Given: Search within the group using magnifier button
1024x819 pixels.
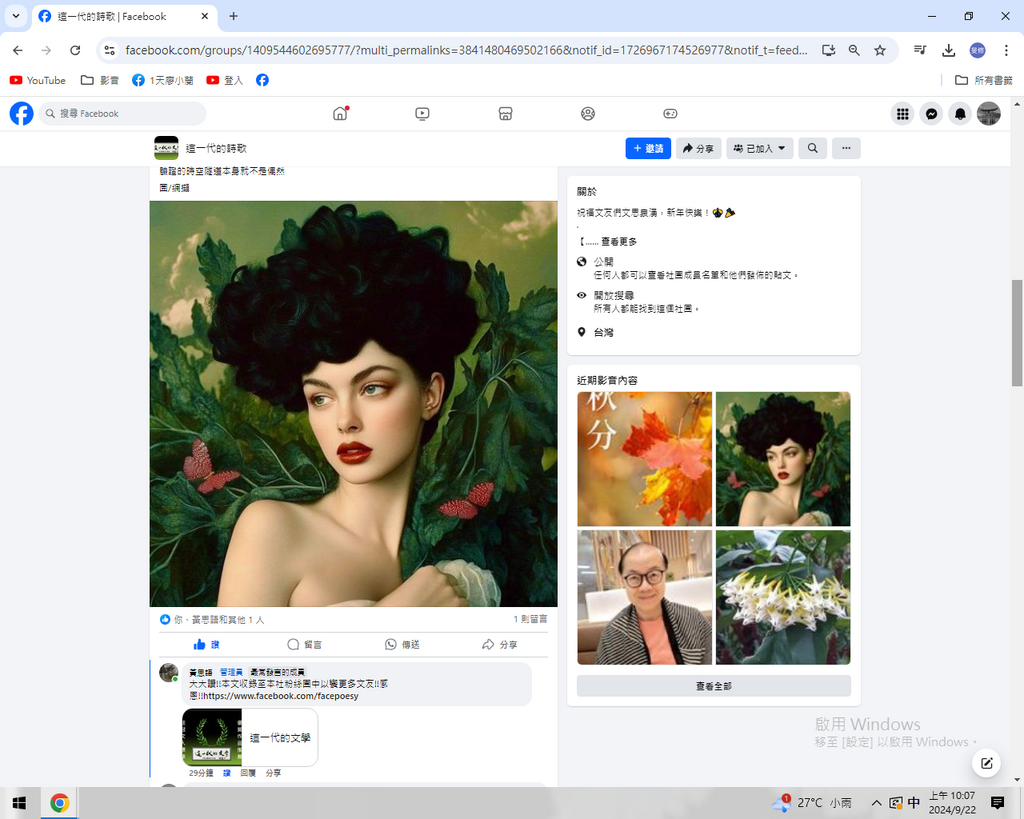Looking at the screenshot, I should (812, 148).
